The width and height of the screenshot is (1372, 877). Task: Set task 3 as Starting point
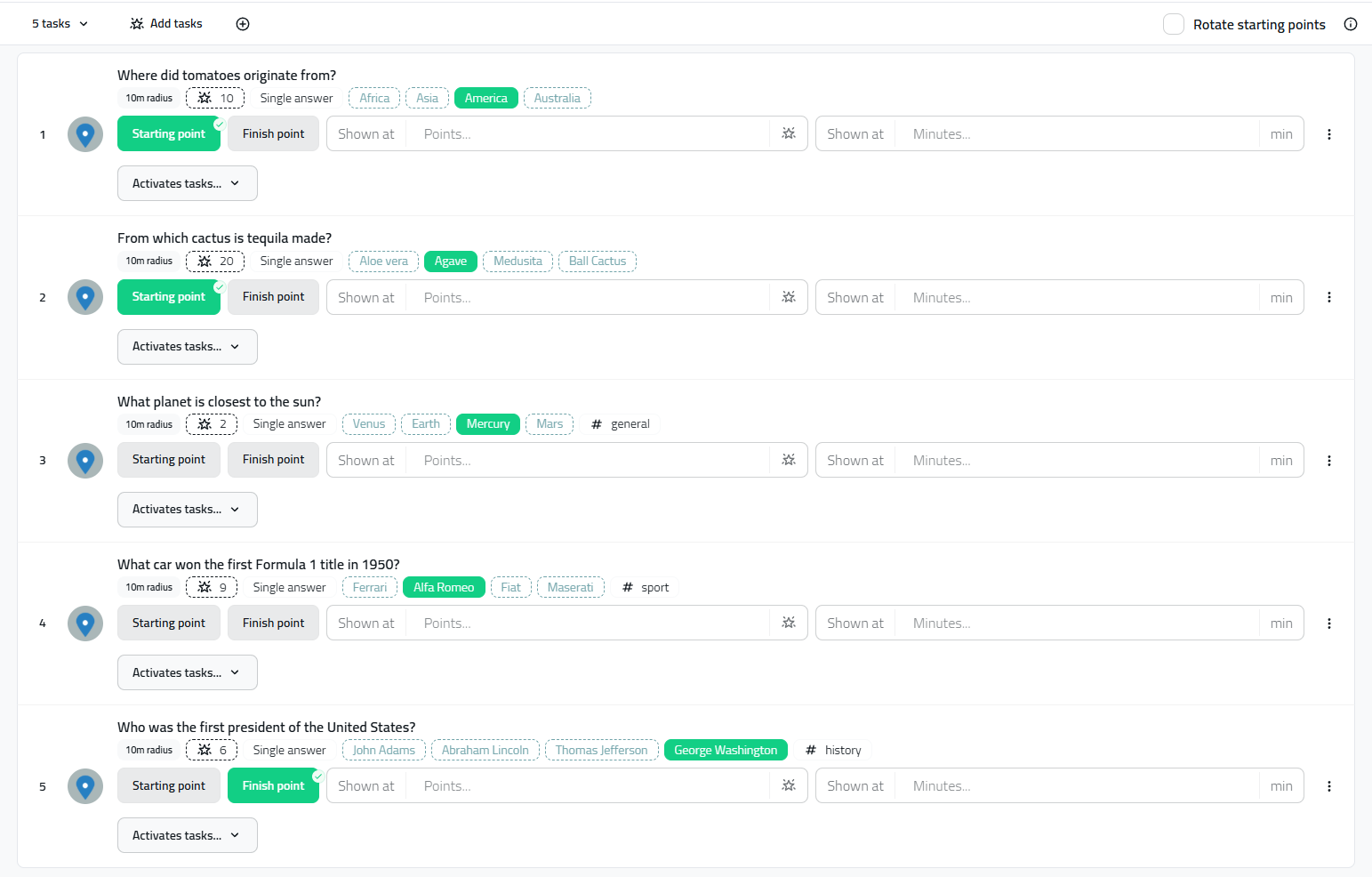pos(168,460)
